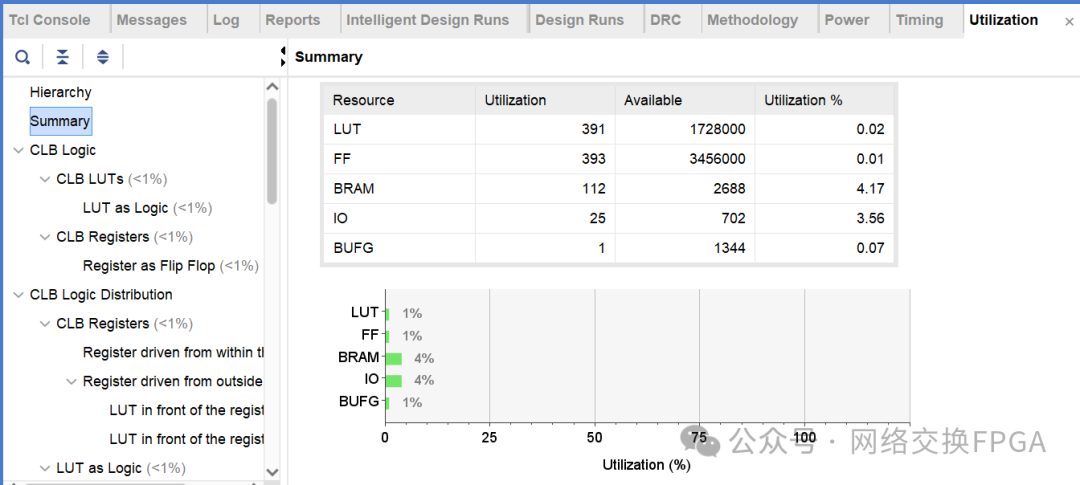Open the Design Runs tab
1080x485 pixels.
pos(579,20)
